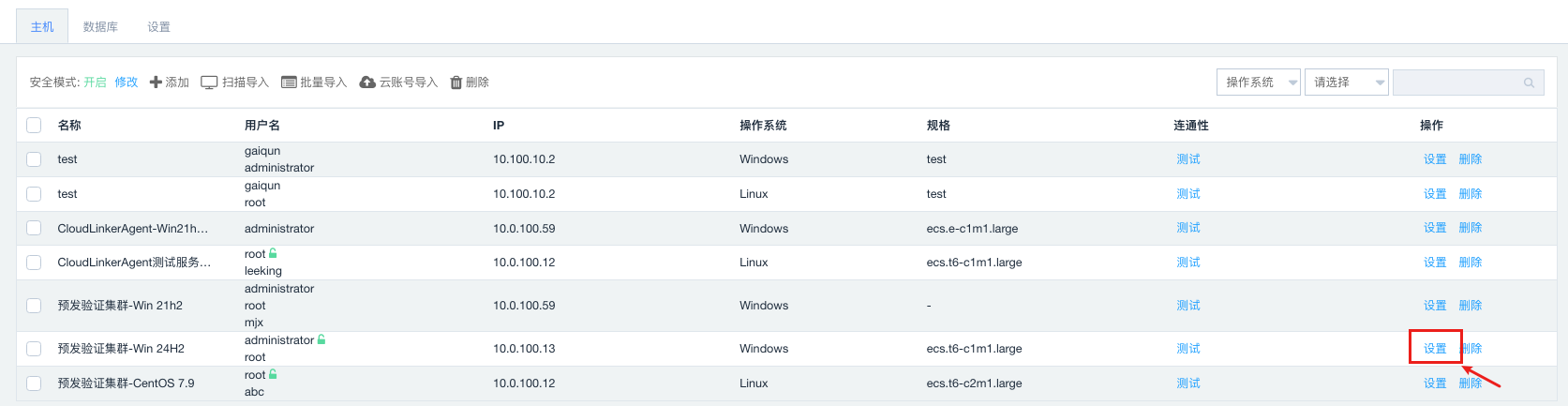Click 删除 for the first test row
1568x406 pixels.
(x=1471, y=159)
